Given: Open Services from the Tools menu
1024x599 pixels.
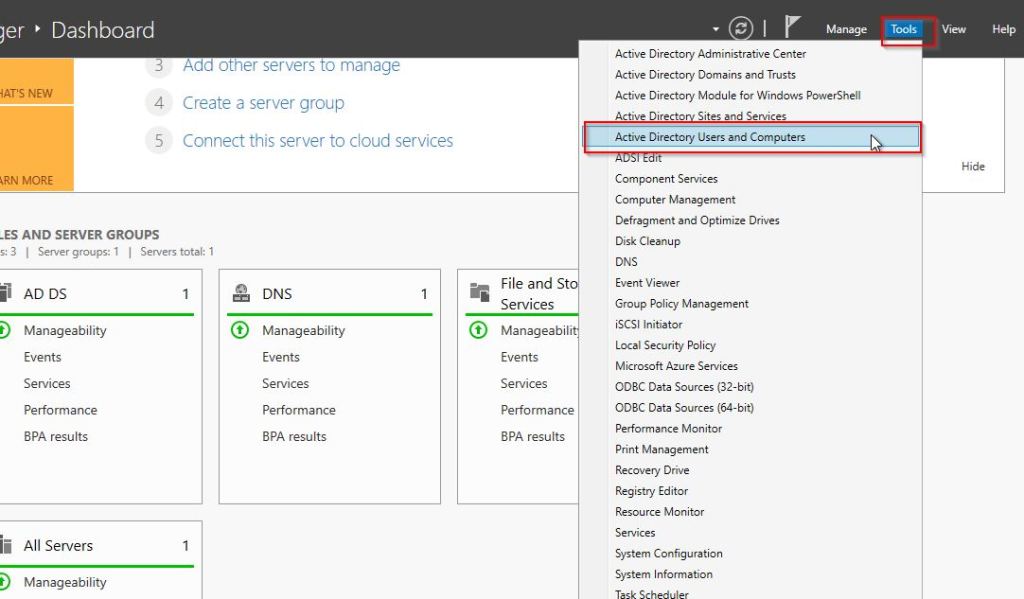Looking at the screenshot, I should 635,533.
